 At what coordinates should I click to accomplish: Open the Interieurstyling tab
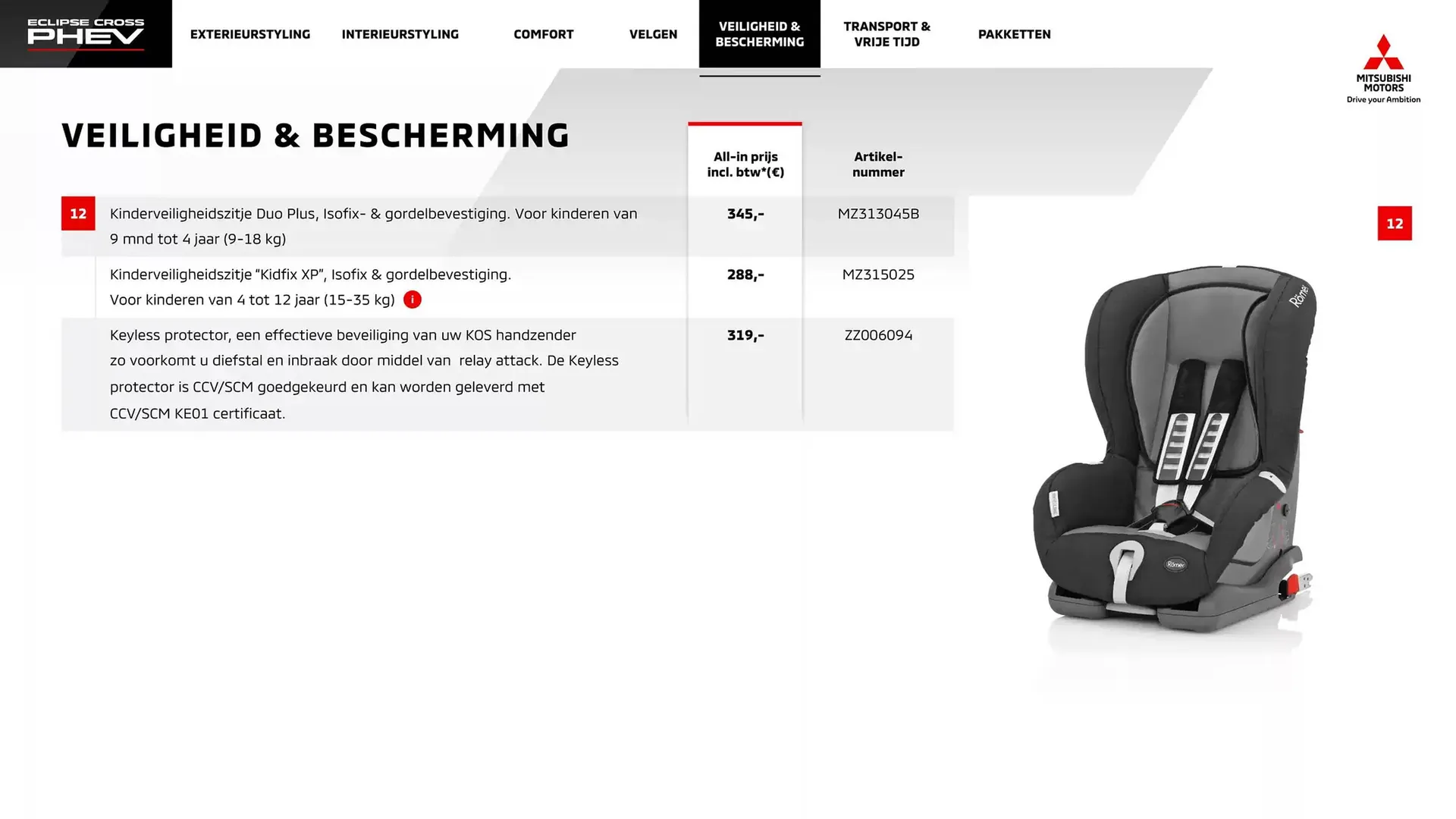(x=400, y=34)
